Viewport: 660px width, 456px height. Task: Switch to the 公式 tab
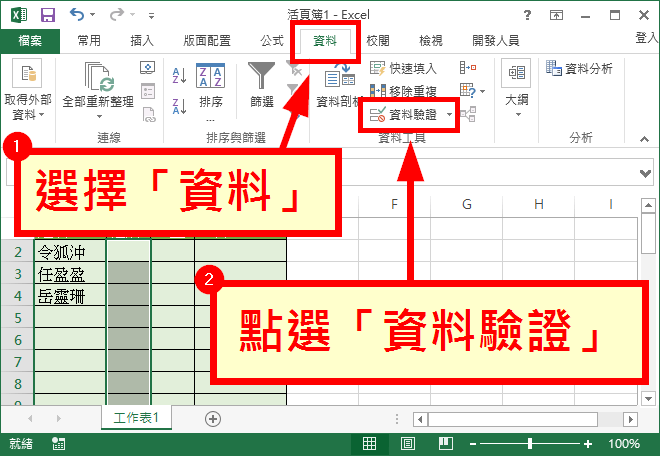pos(271,41)
